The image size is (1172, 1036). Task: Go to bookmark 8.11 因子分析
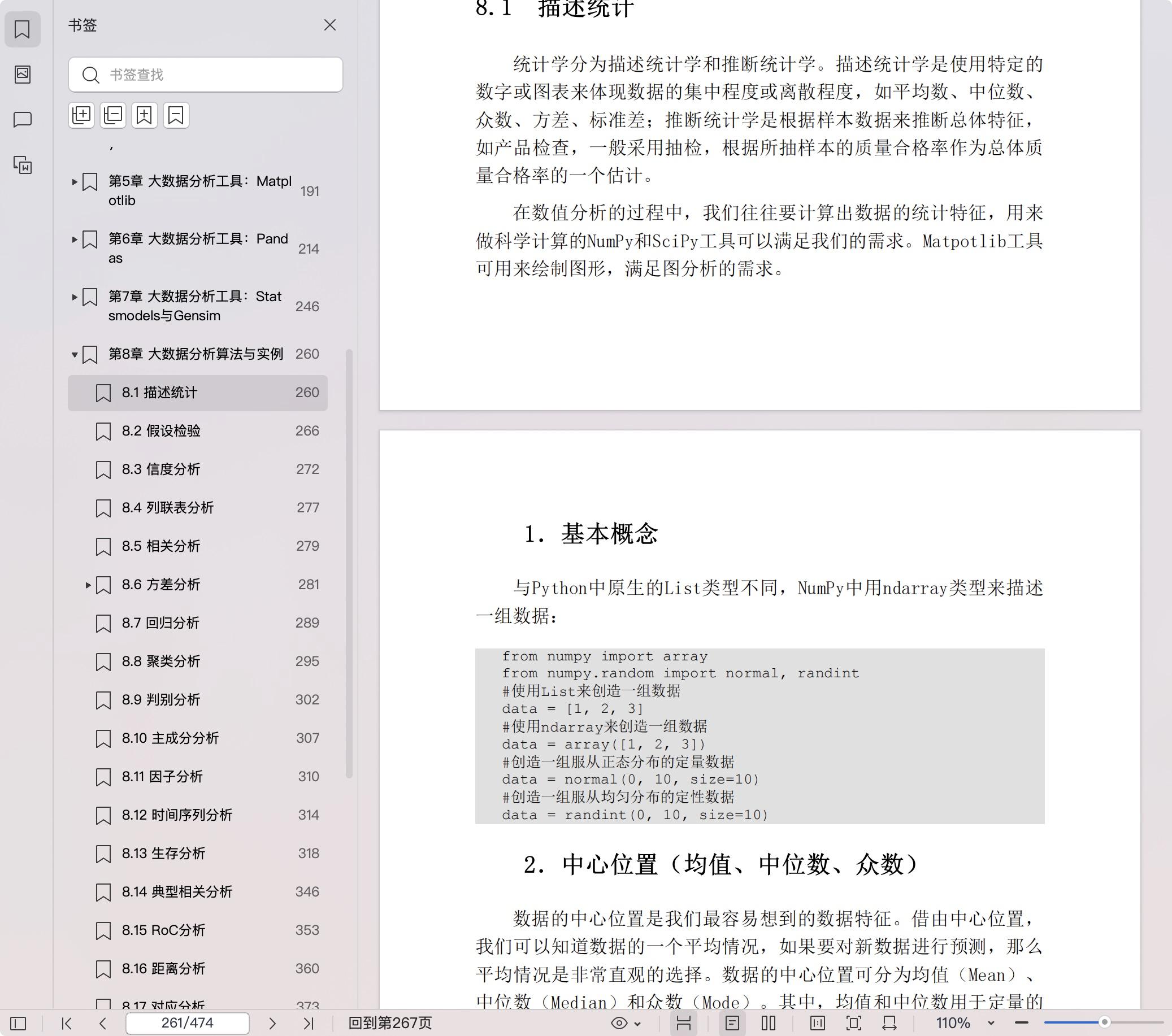(198, 777)
